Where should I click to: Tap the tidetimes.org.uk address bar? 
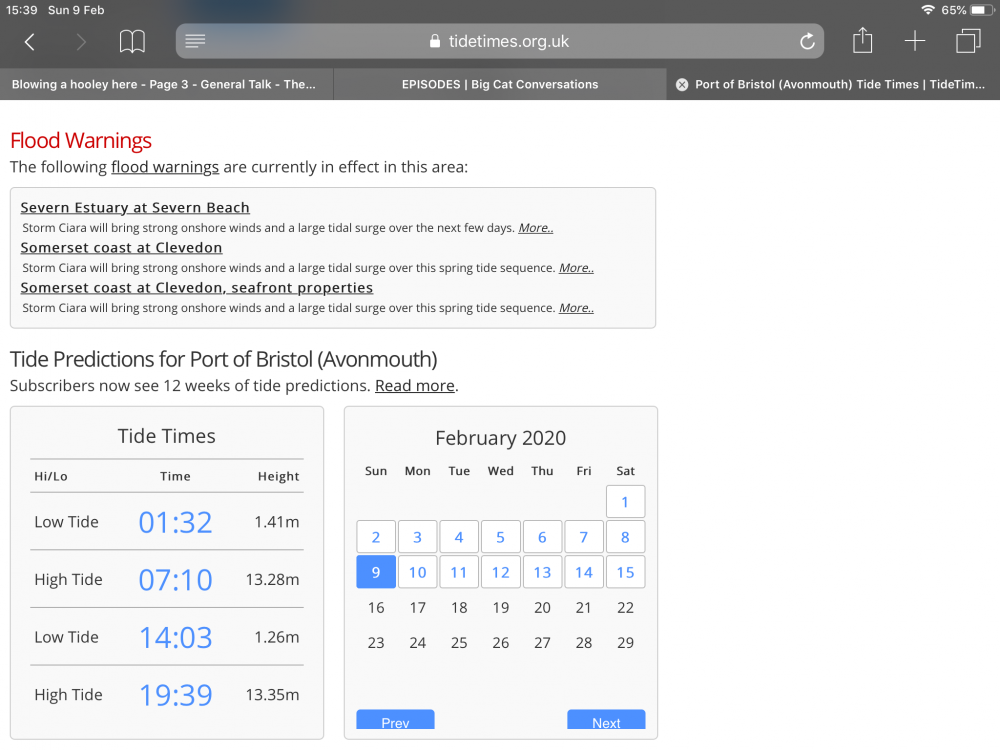pos(500,41)
